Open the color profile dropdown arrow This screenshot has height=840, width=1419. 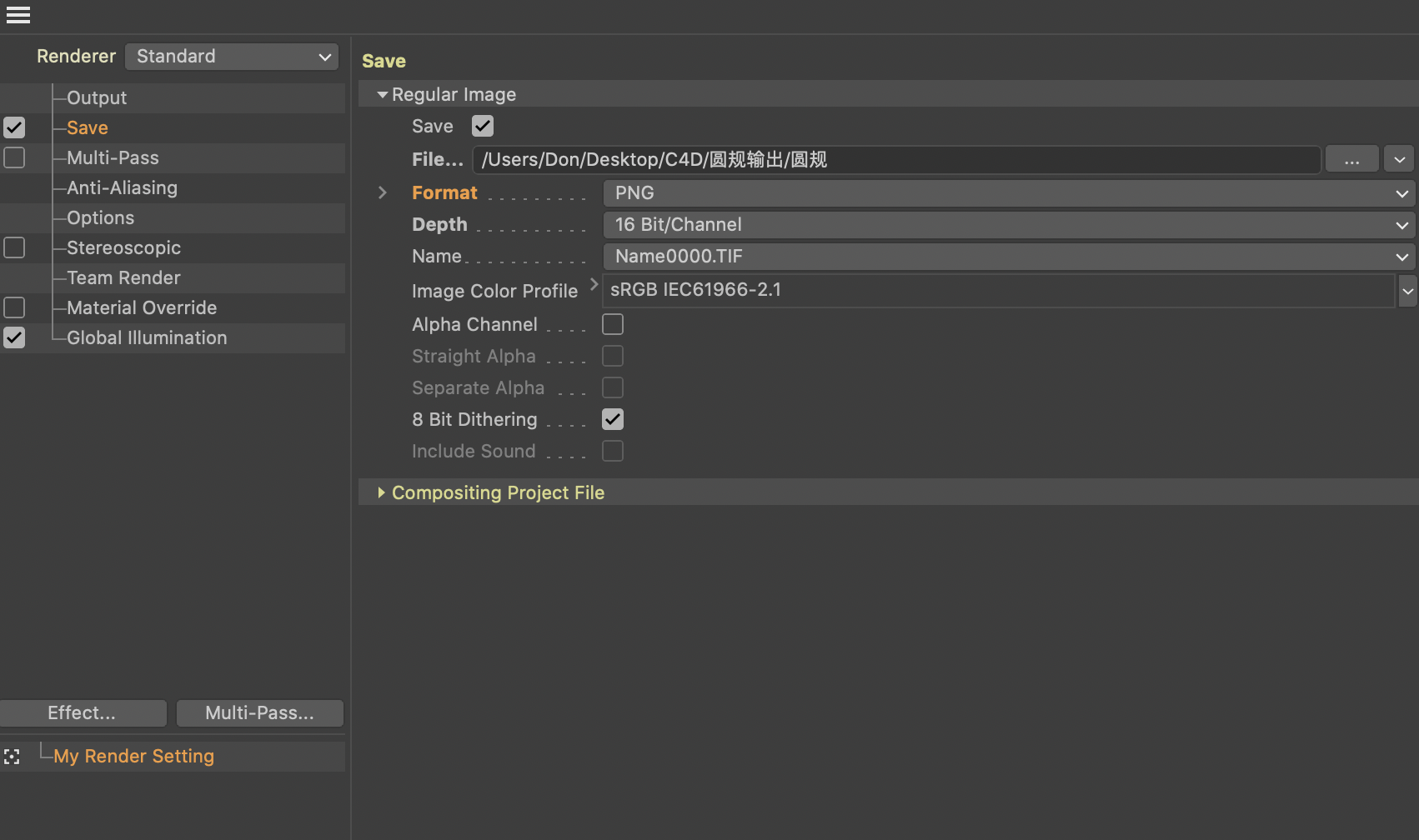(x=1407, y=291)
